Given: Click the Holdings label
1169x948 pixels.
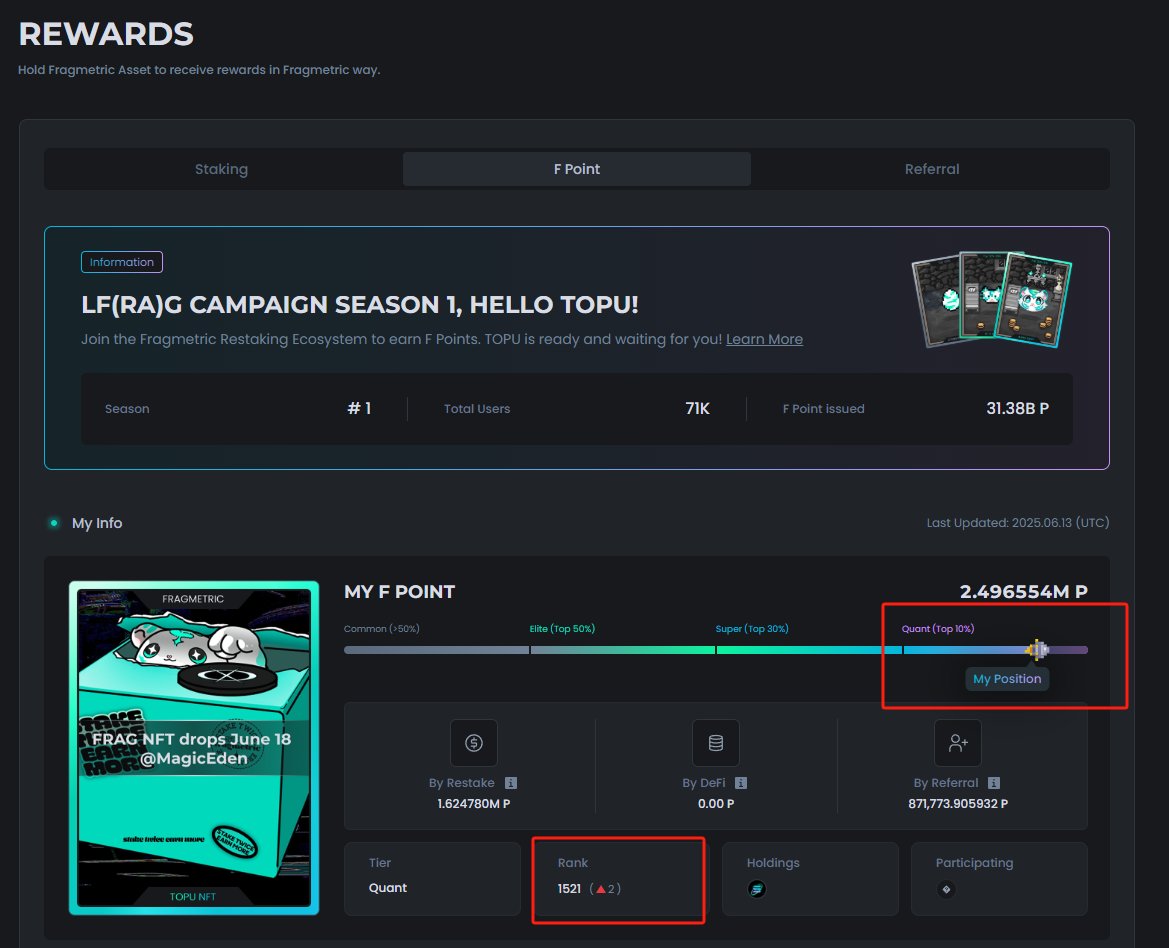Looking at the screenshot, I should pos(773,862).
